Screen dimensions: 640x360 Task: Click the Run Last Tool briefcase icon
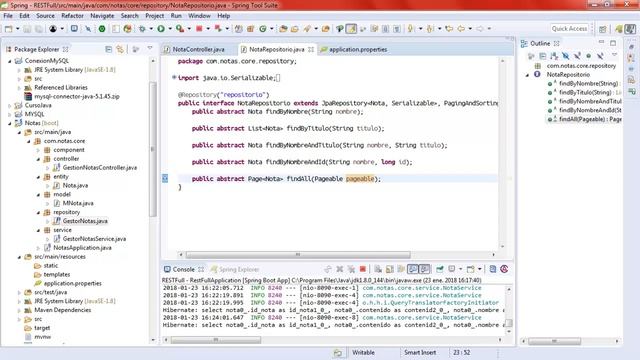(180, 29)
